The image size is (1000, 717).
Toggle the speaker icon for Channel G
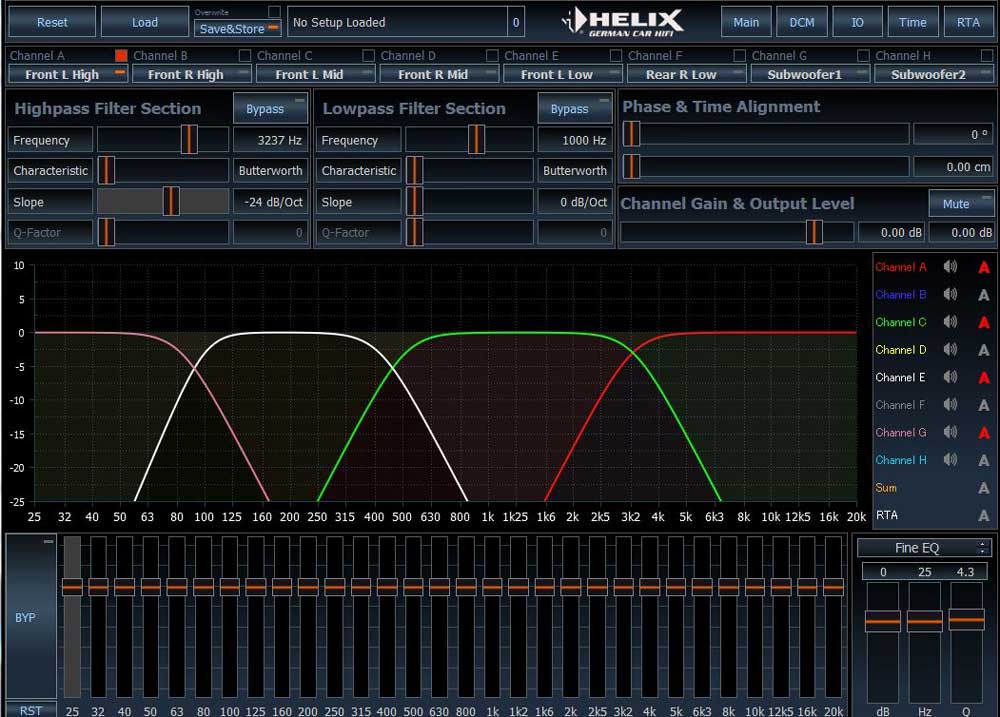950,432
